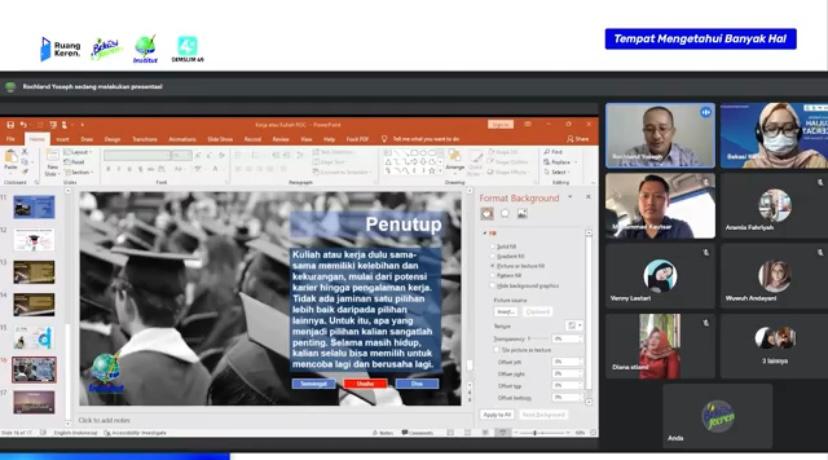Select the Effects pentagon icon in Format Background

tap(504, 213)
